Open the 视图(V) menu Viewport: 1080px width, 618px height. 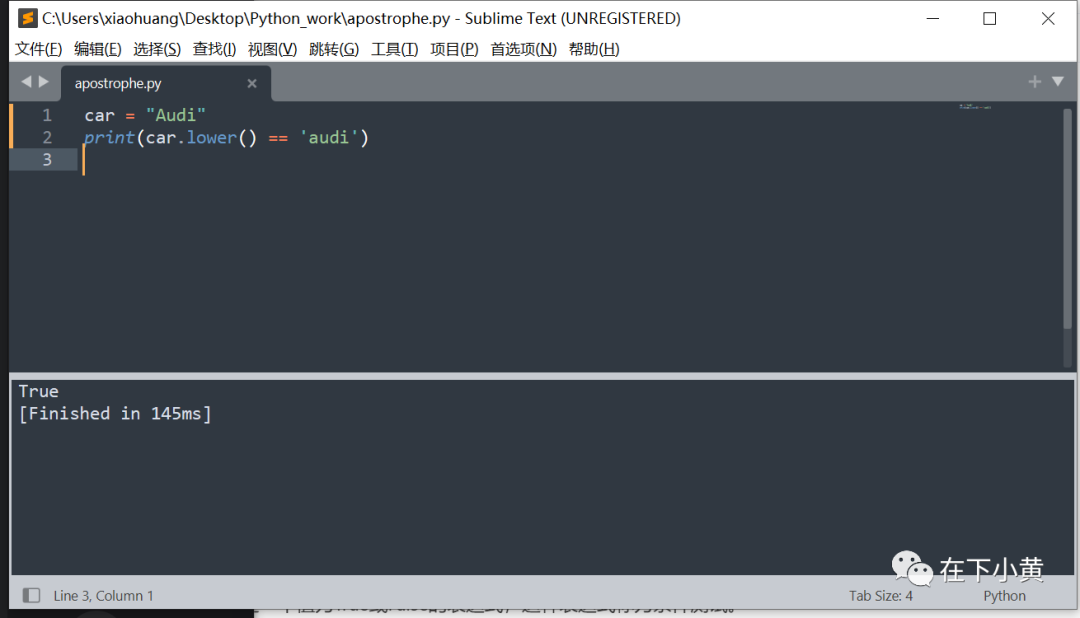[273, 49]
